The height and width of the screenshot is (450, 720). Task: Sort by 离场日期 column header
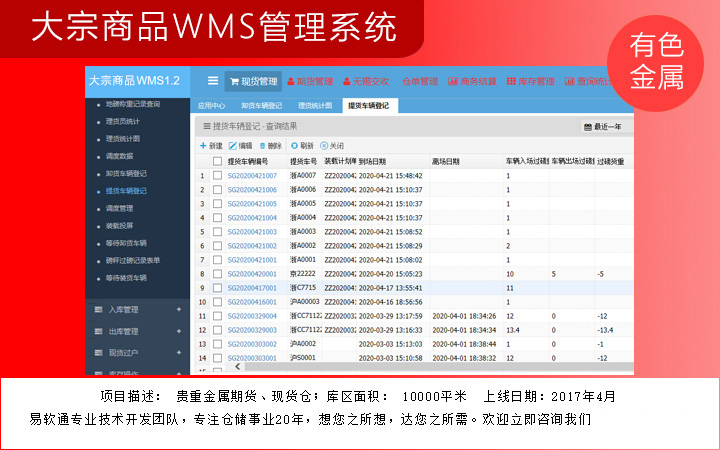[x=445, y=162]
